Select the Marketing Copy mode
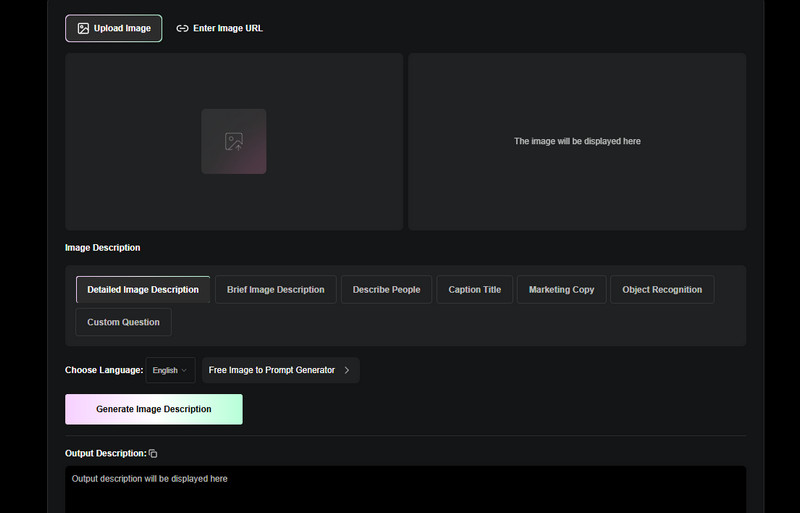Viewport: 800px width, 513px height. [x=561, y=290]
